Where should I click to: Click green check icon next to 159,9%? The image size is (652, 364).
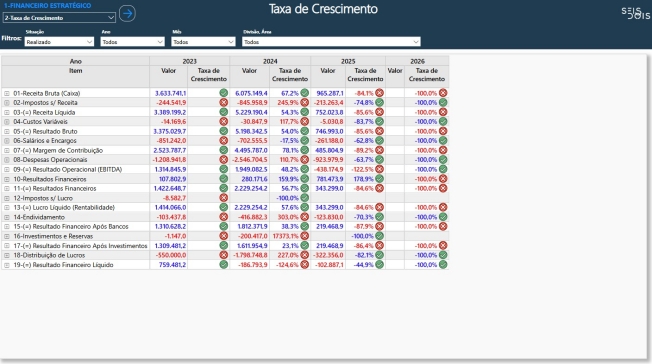[305, 179]
